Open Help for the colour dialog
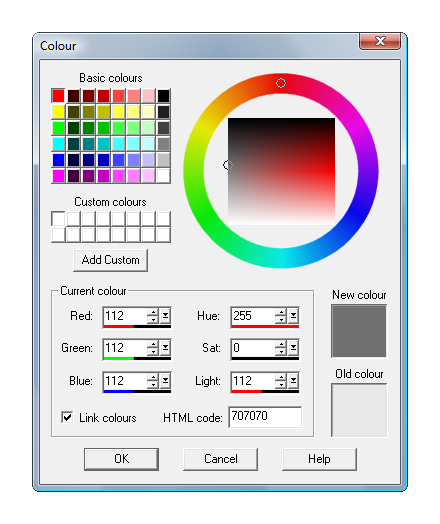 (319, 459)
